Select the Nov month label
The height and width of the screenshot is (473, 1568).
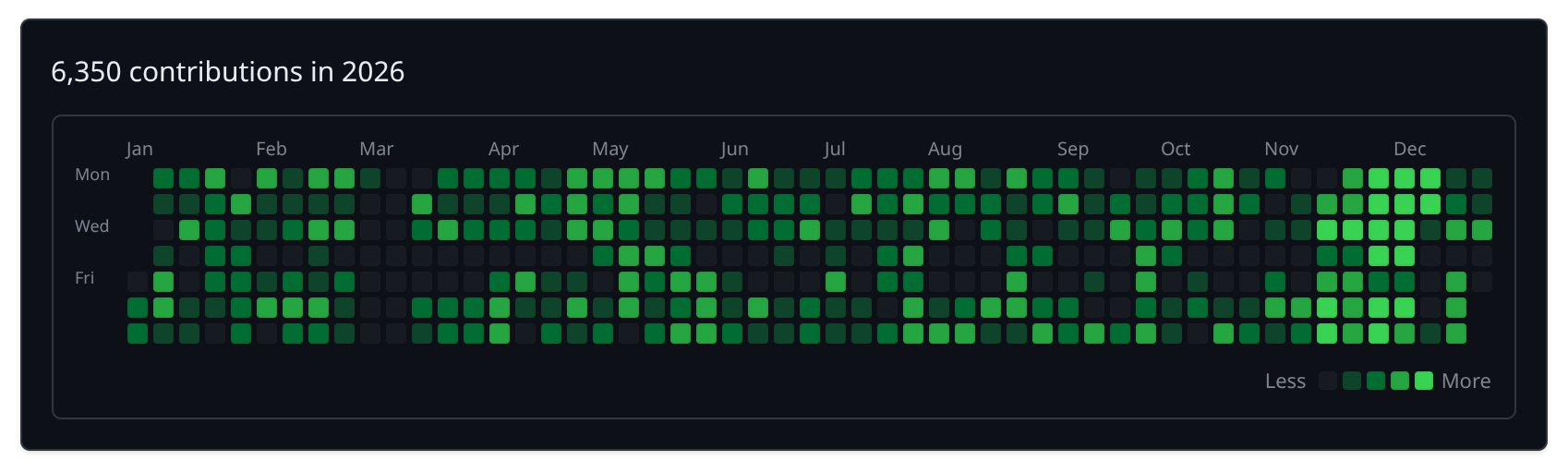pos(1282,149)
